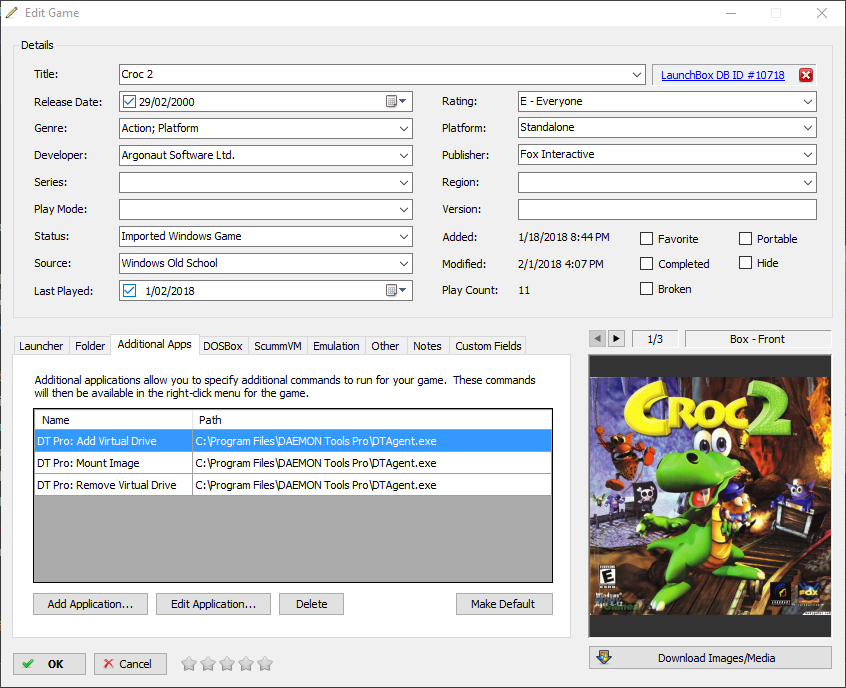Expand the Platform dropdown
The width and height of the screenshot is (846, 688).
tap(808, 127)
